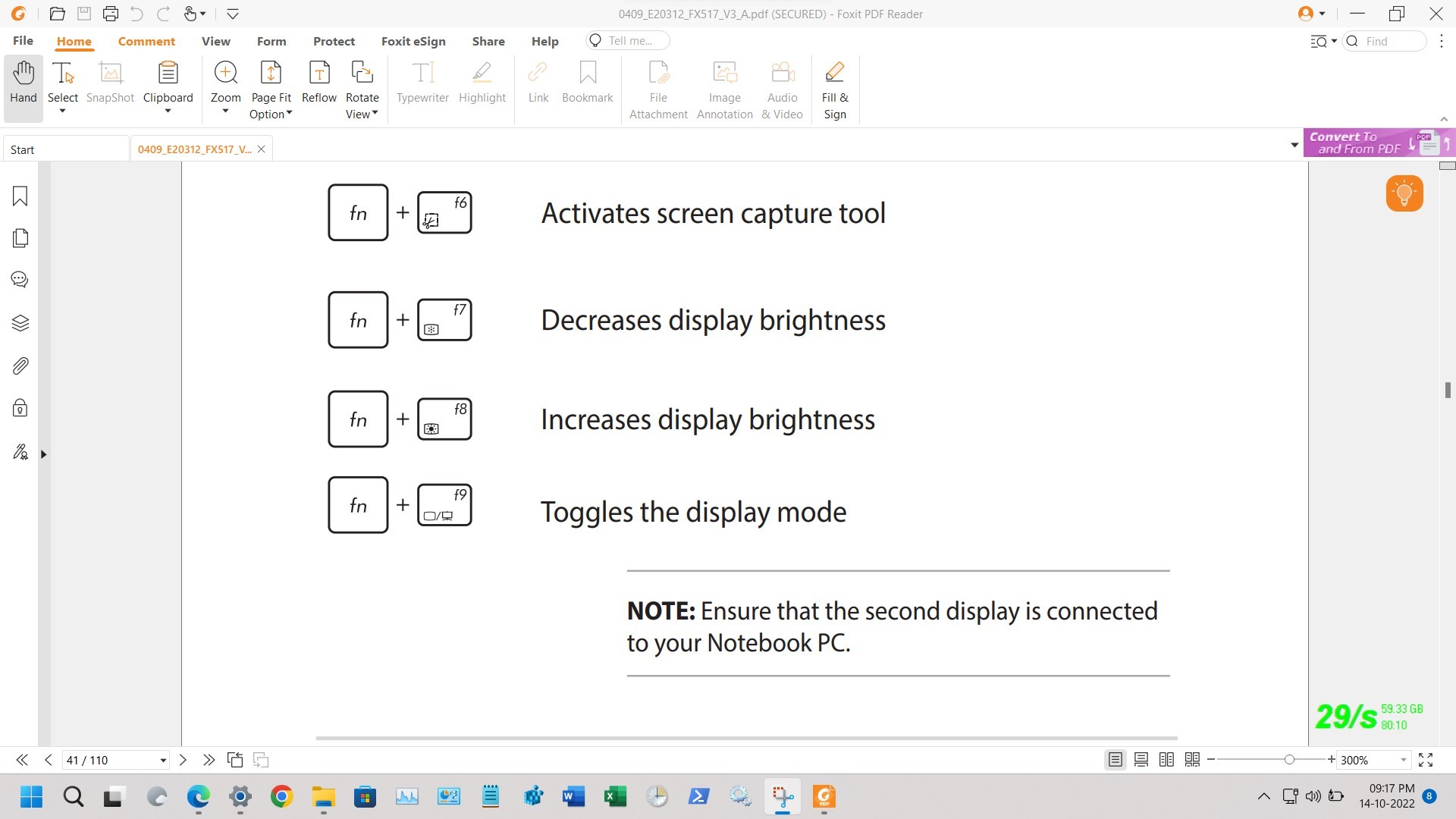Switch to continuous page view

1141,760
